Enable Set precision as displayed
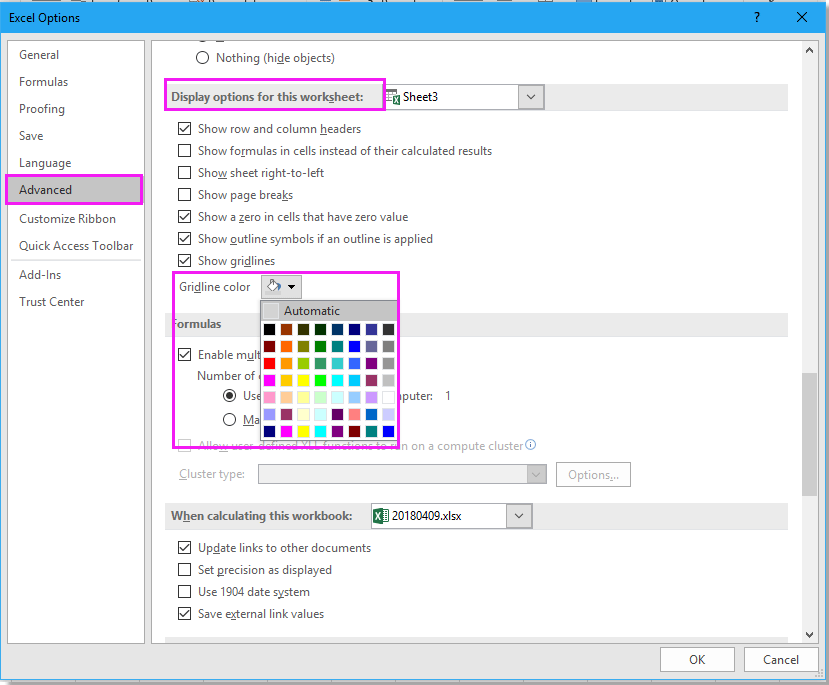This screenshot has width=829, height=685. [184, 570]
